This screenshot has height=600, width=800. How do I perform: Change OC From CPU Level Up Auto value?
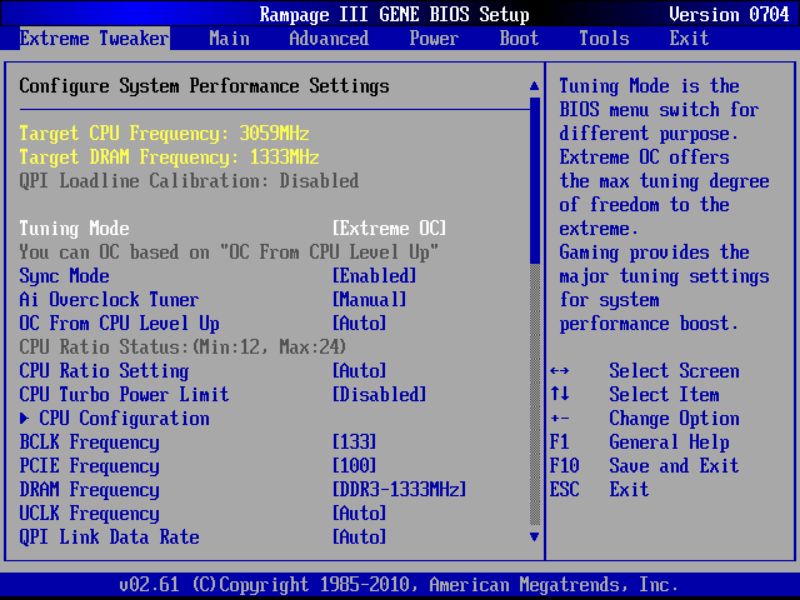pos(359,323)
